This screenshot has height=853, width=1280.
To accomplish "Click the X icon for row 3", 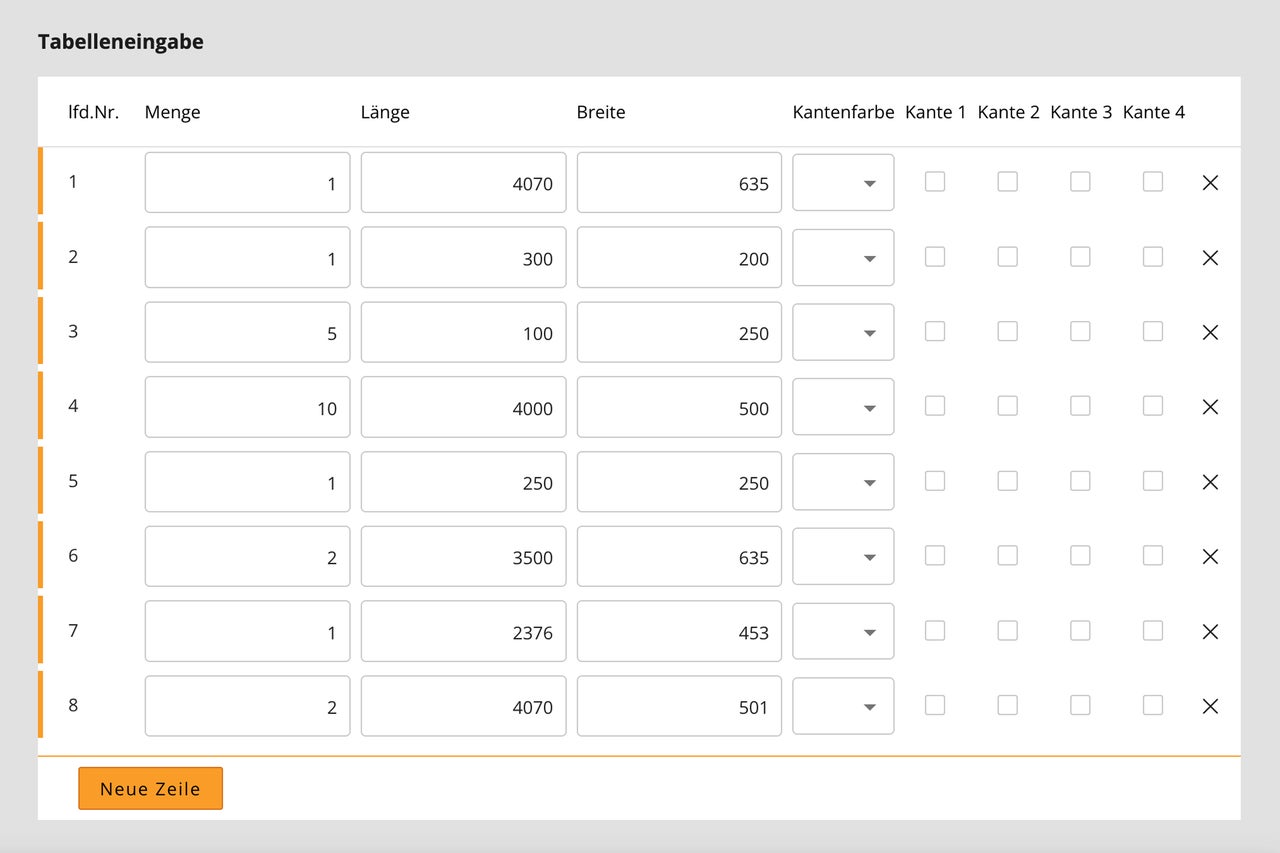I will 1210,332.
